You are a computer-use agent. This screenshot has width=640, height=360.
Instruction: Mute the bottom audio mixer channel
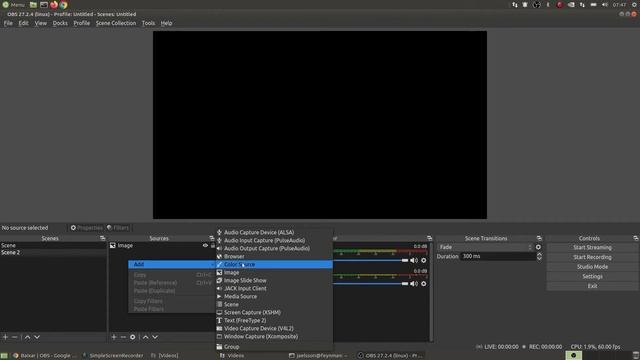click(x=413, y=284)
